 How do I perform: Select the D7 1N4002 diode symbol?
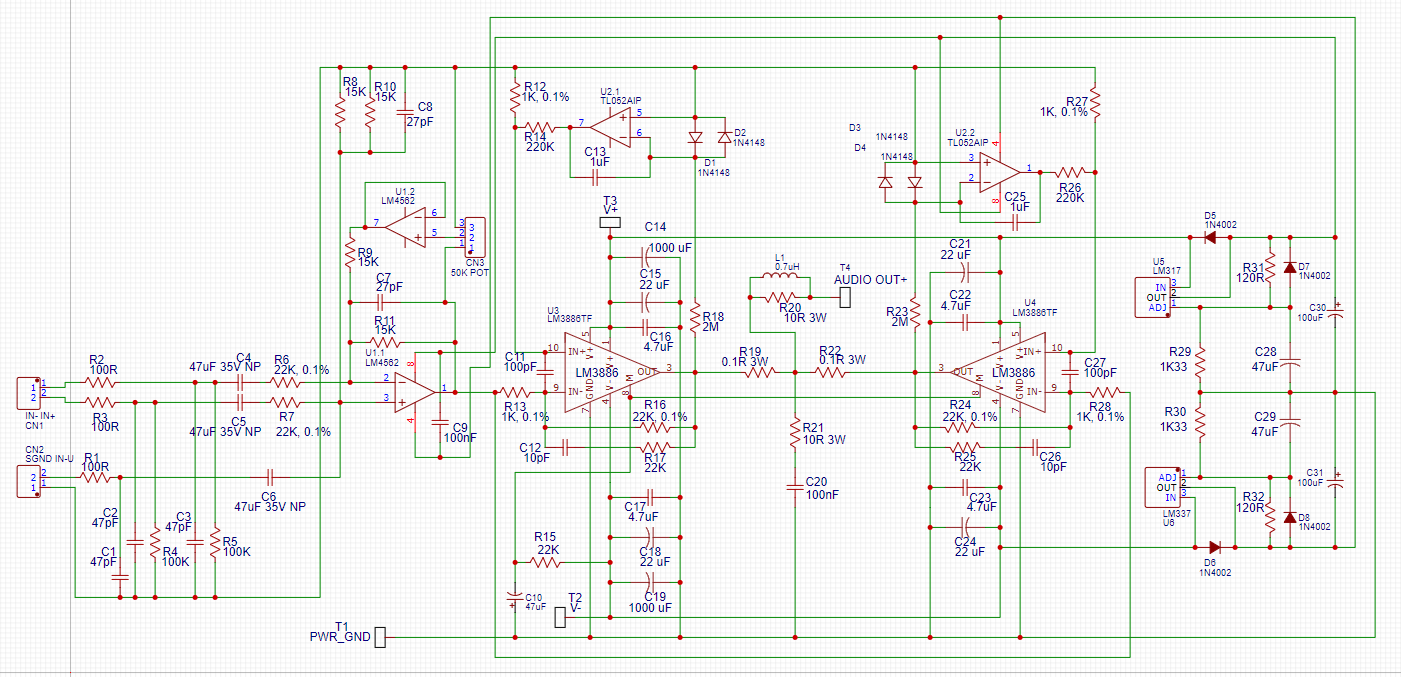(1290, 267)
